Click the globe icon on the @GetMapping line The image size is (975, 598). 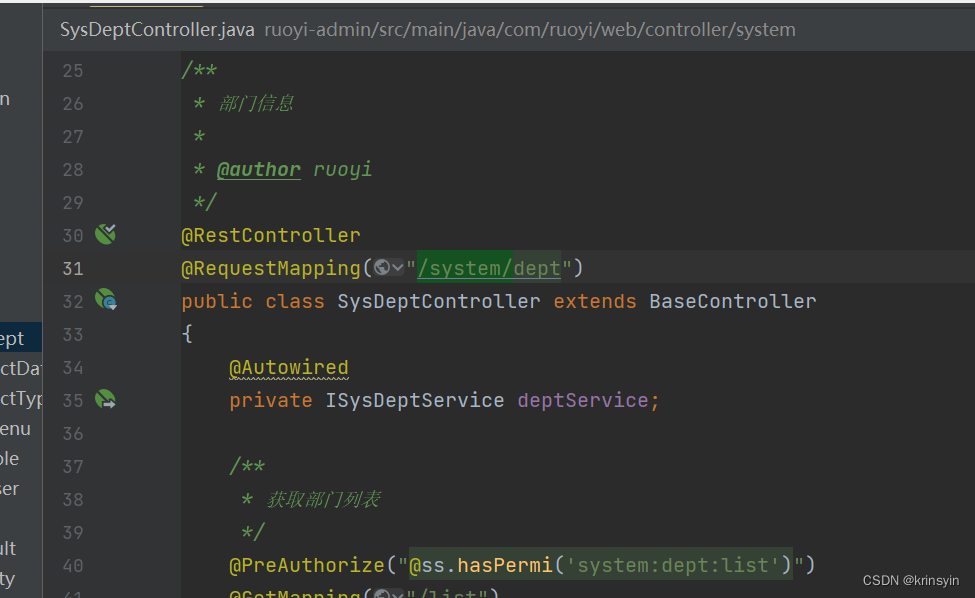[383, 593]
